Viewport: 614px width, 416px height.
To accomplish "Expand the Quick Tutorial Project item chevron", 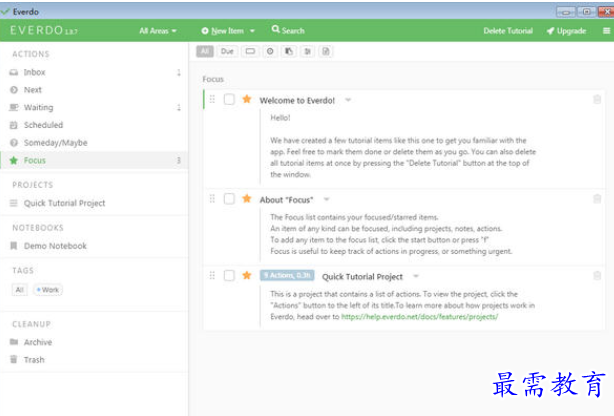I will [416, 276].
